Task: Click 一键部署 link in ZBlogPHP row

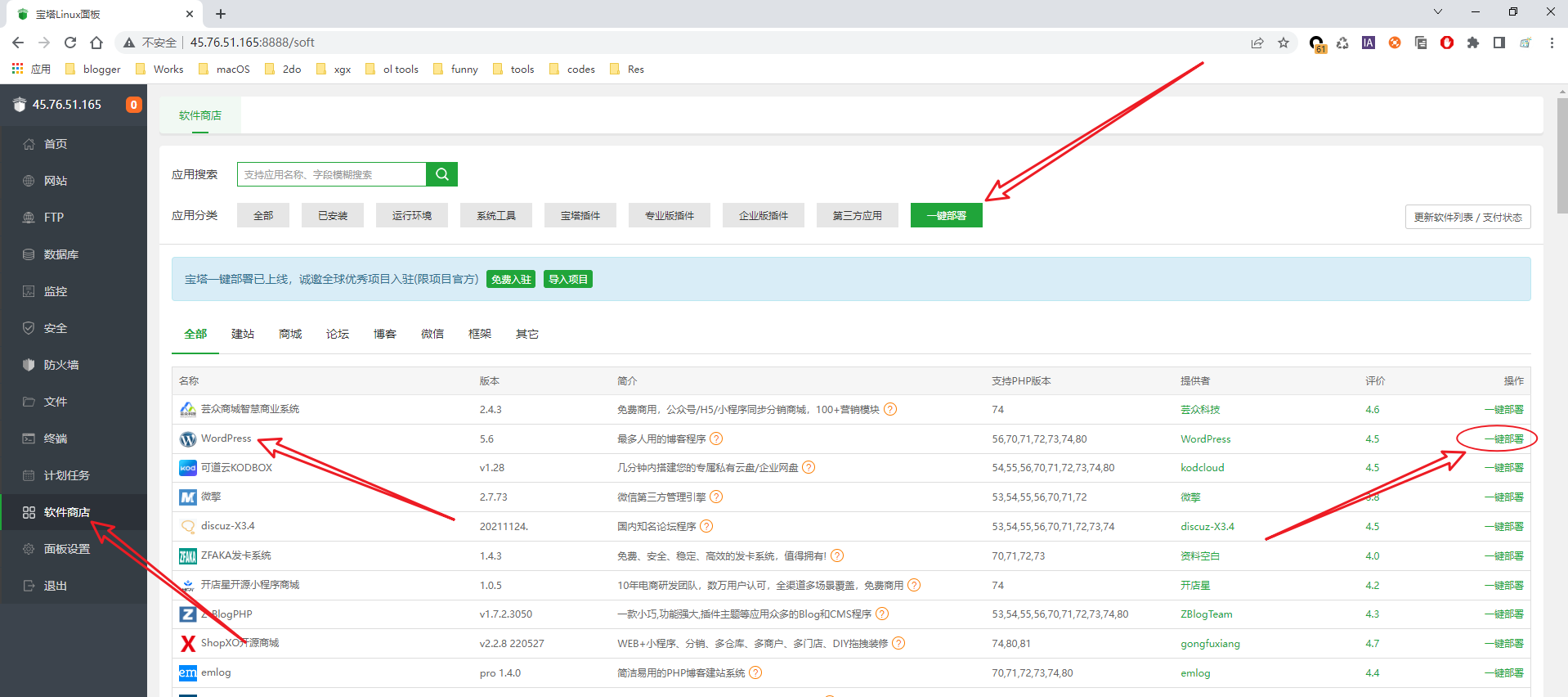Action: coord(1503,614)
